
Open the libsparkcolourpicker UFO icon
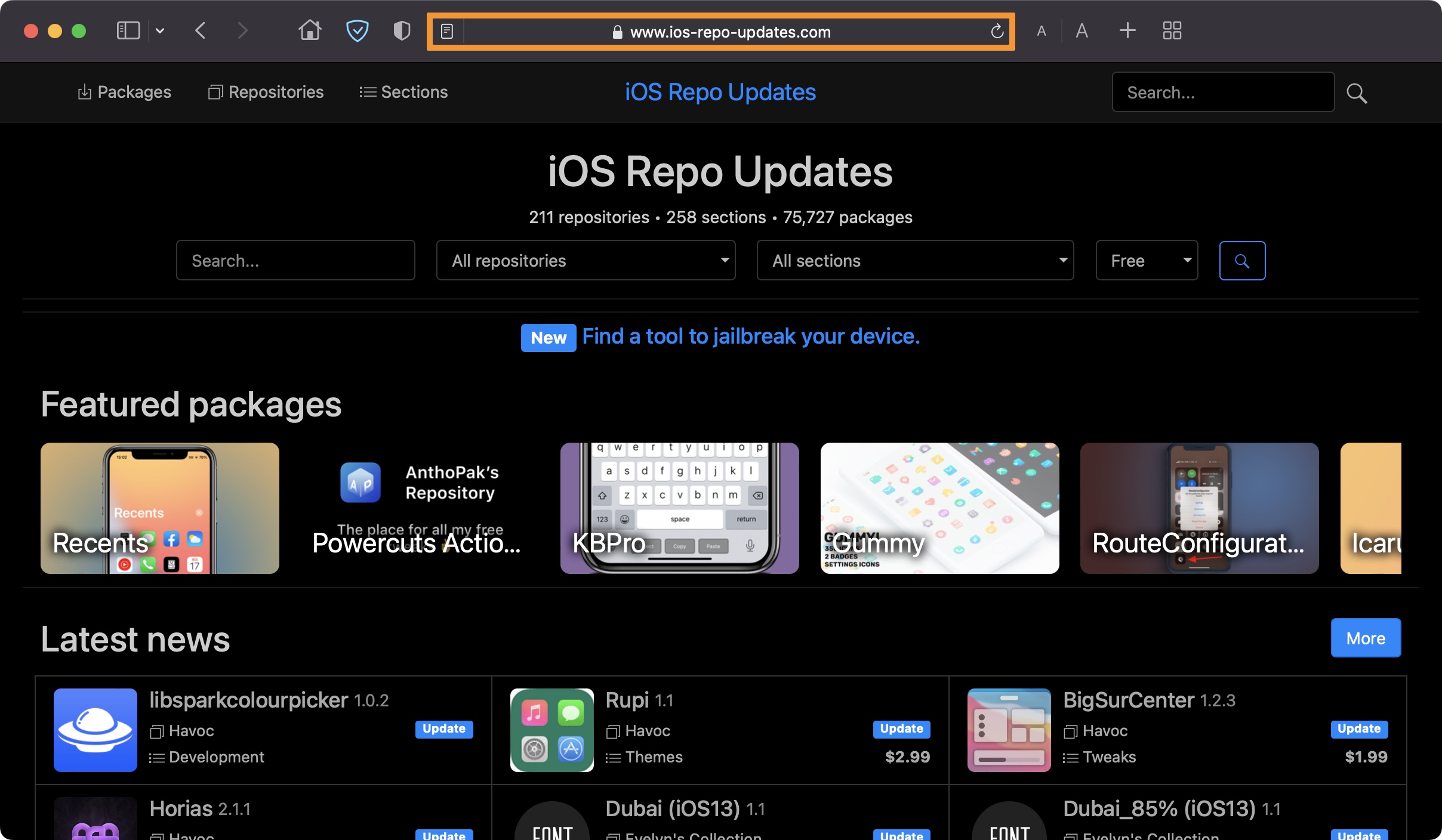pyautogui.click(x=95, y=730)
